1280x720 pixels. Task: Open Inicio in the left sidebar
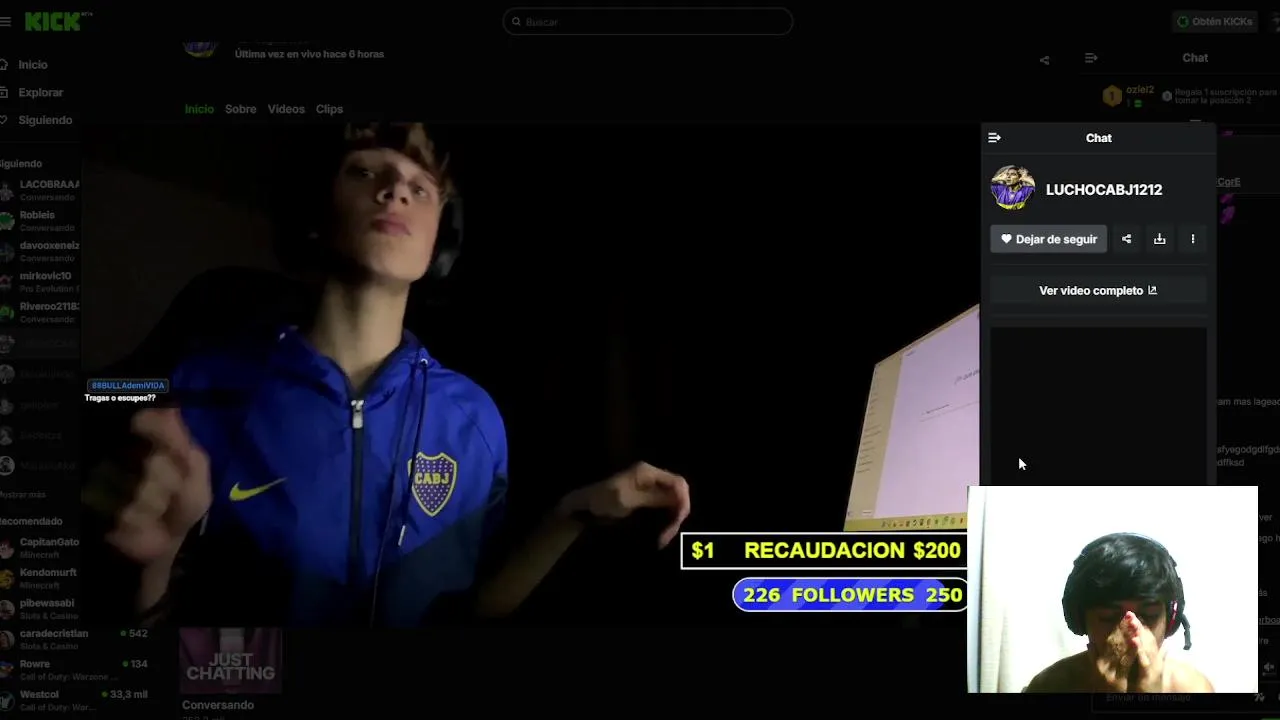tap(32, 64)
